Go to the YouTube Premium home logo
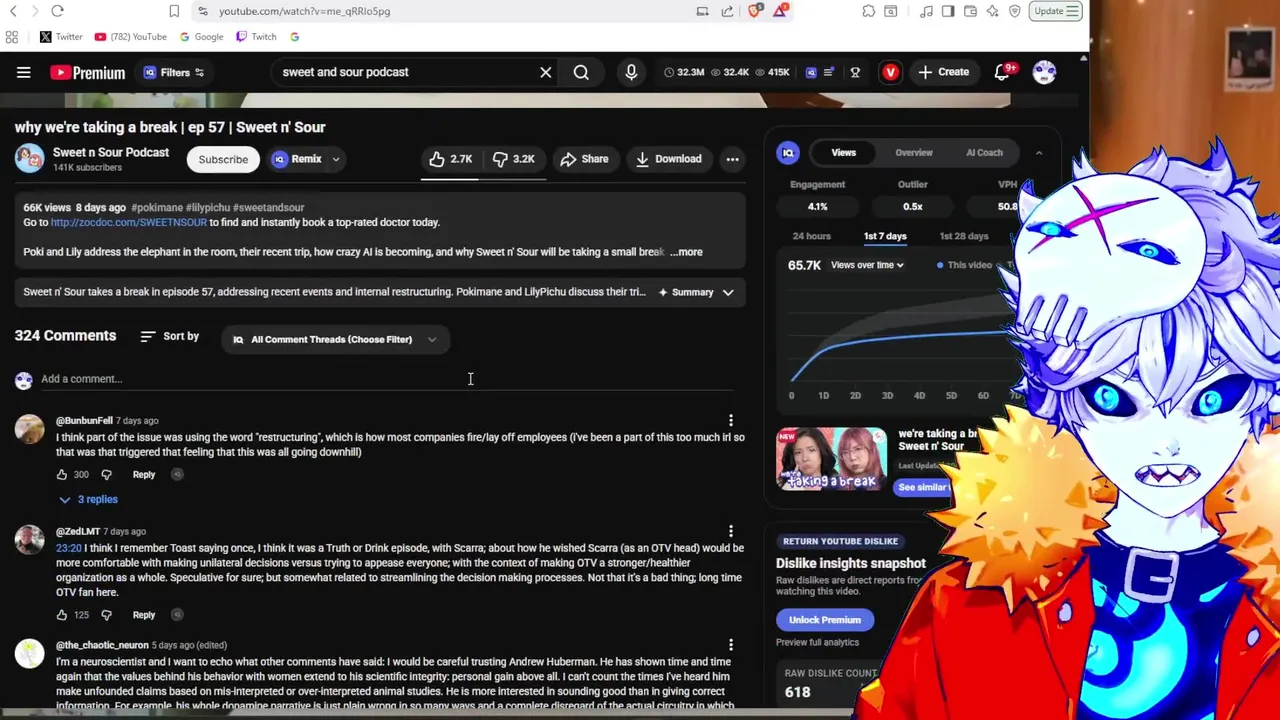The width and height of the screenshot is (1280, 720). click(x=88, y=72)
